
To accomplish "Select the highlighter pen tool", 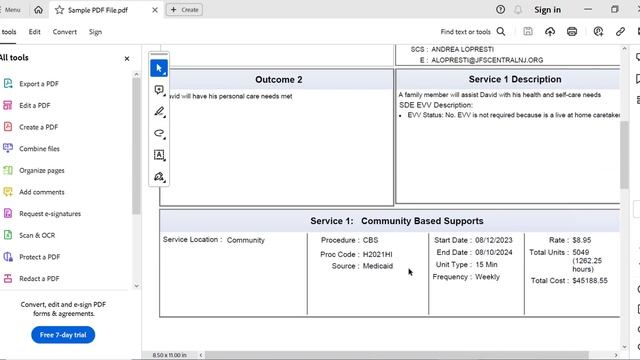I will [159, 111].
